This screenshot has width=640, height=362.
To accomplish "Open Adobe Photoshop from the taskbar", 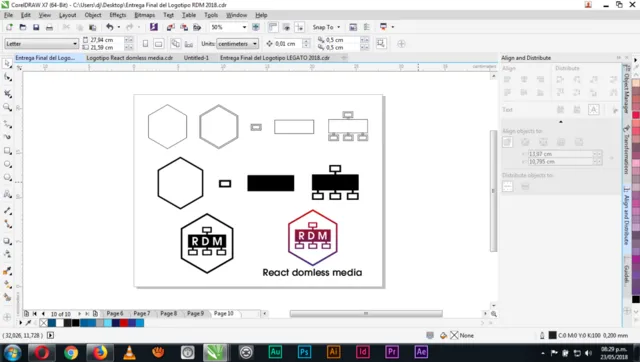I will 304,352.
